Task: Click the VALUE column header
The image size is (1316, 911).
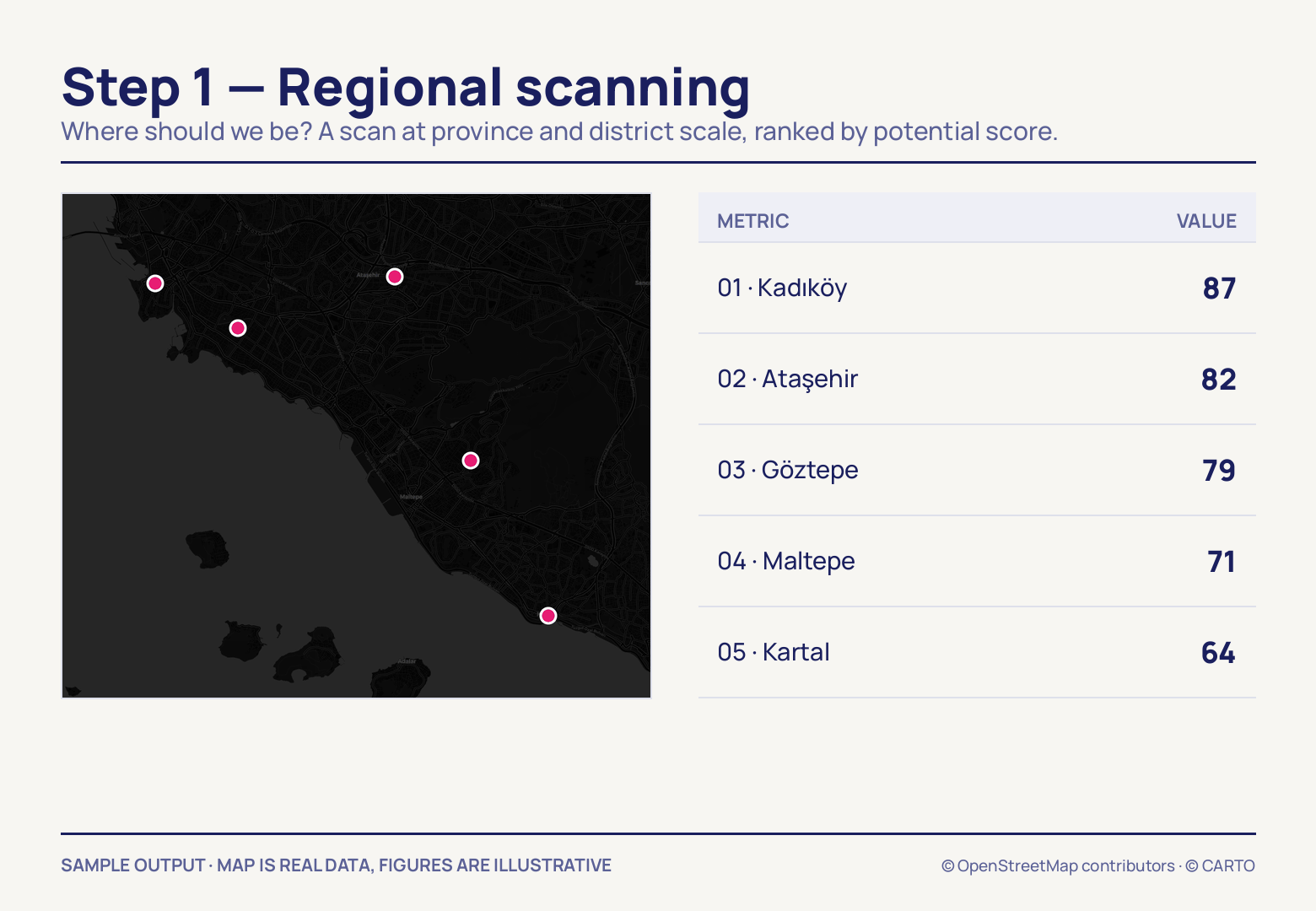Action: tap(1206, 221)
